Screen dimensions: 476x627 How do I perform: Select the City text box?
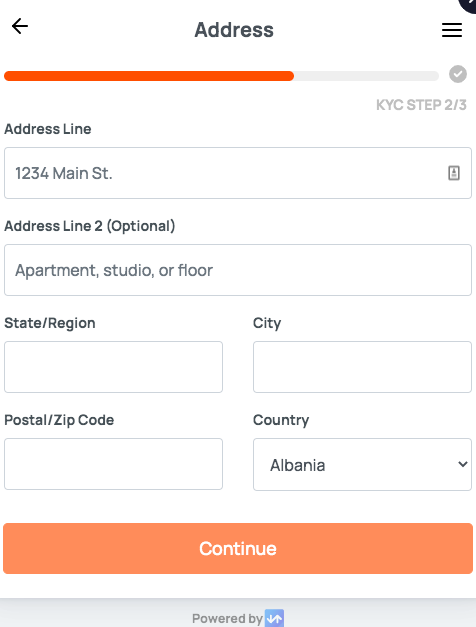(362, 367)
